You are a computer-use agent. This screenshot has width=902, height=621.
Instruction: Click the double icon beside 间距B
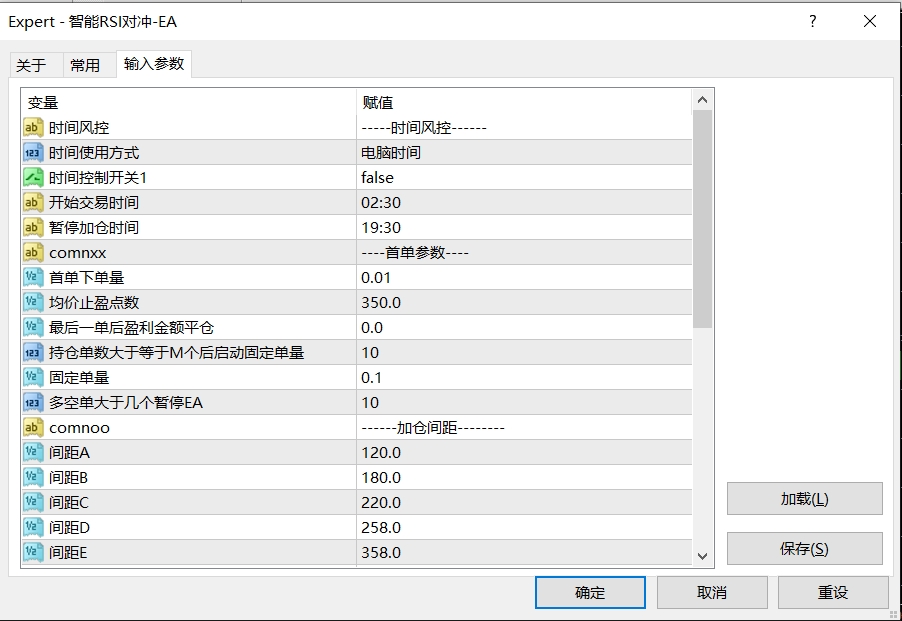click(x=33, y=478)
